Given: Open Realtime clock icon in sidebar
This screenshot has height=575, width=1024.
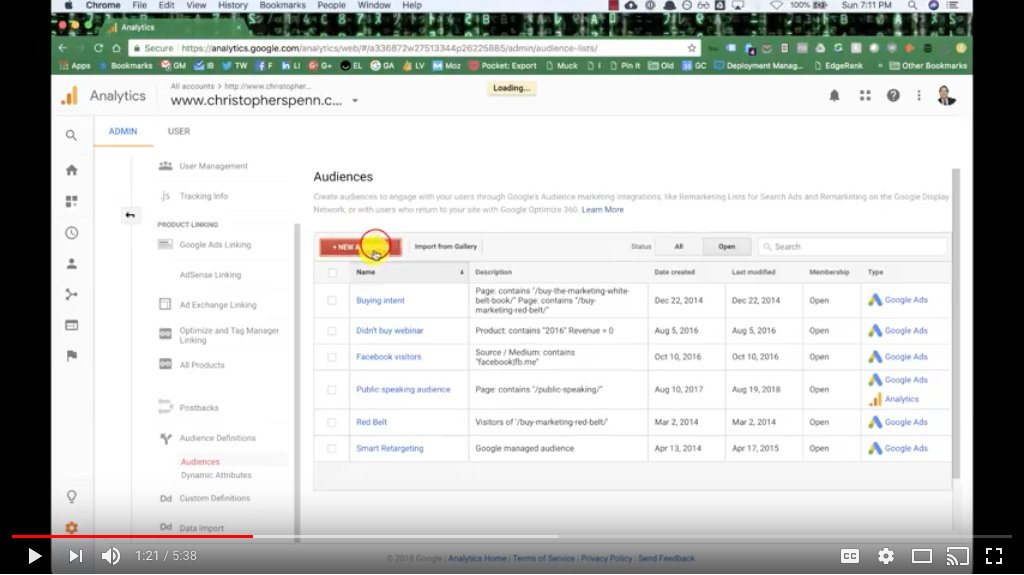Looking at the screenshot, I should [72, 233].
